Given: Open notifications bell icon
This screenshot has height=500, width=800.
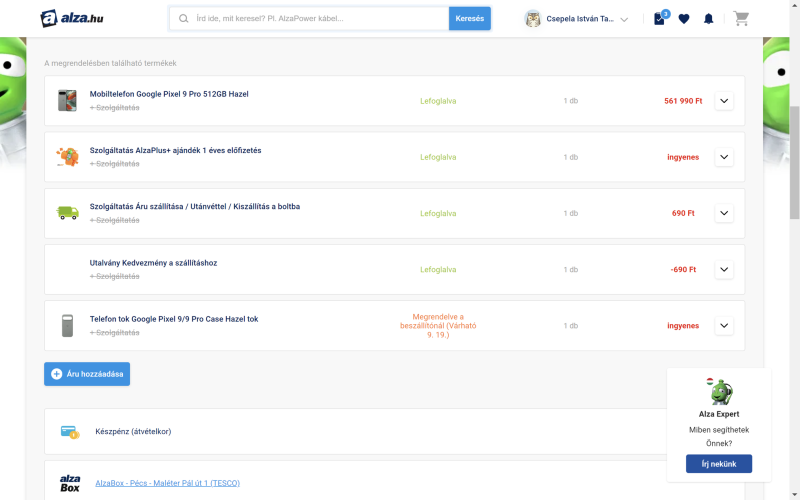Looking at the screenshot, I should click(x=708, y=19).
